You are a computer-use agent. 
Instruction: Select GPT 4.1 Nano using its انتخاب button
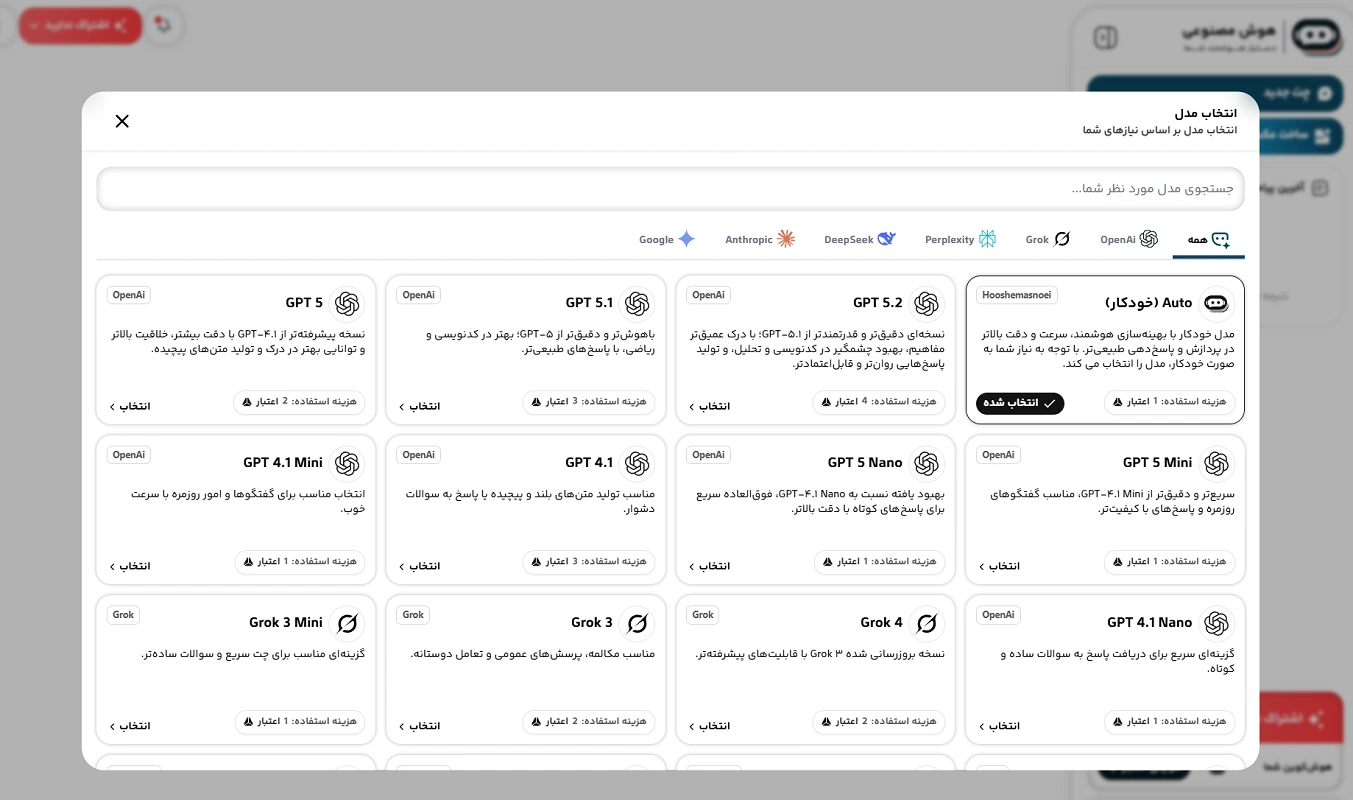[999, 726]
